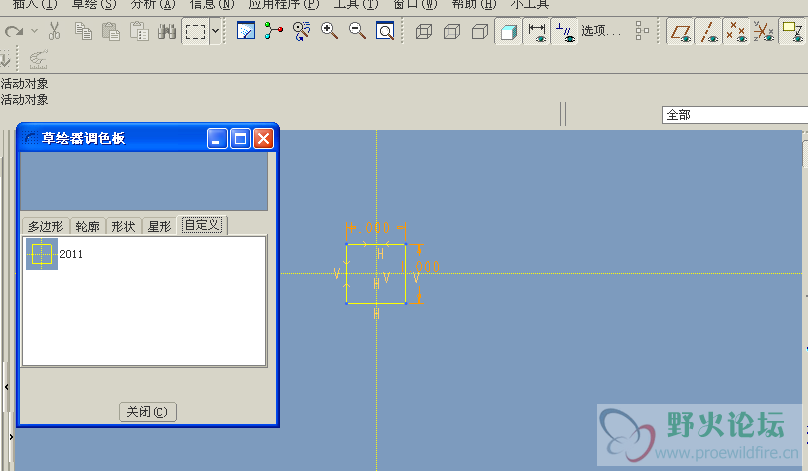The image size is (808, 471).
Task: Select no hidden display style
Action: [x=480, y=31]
